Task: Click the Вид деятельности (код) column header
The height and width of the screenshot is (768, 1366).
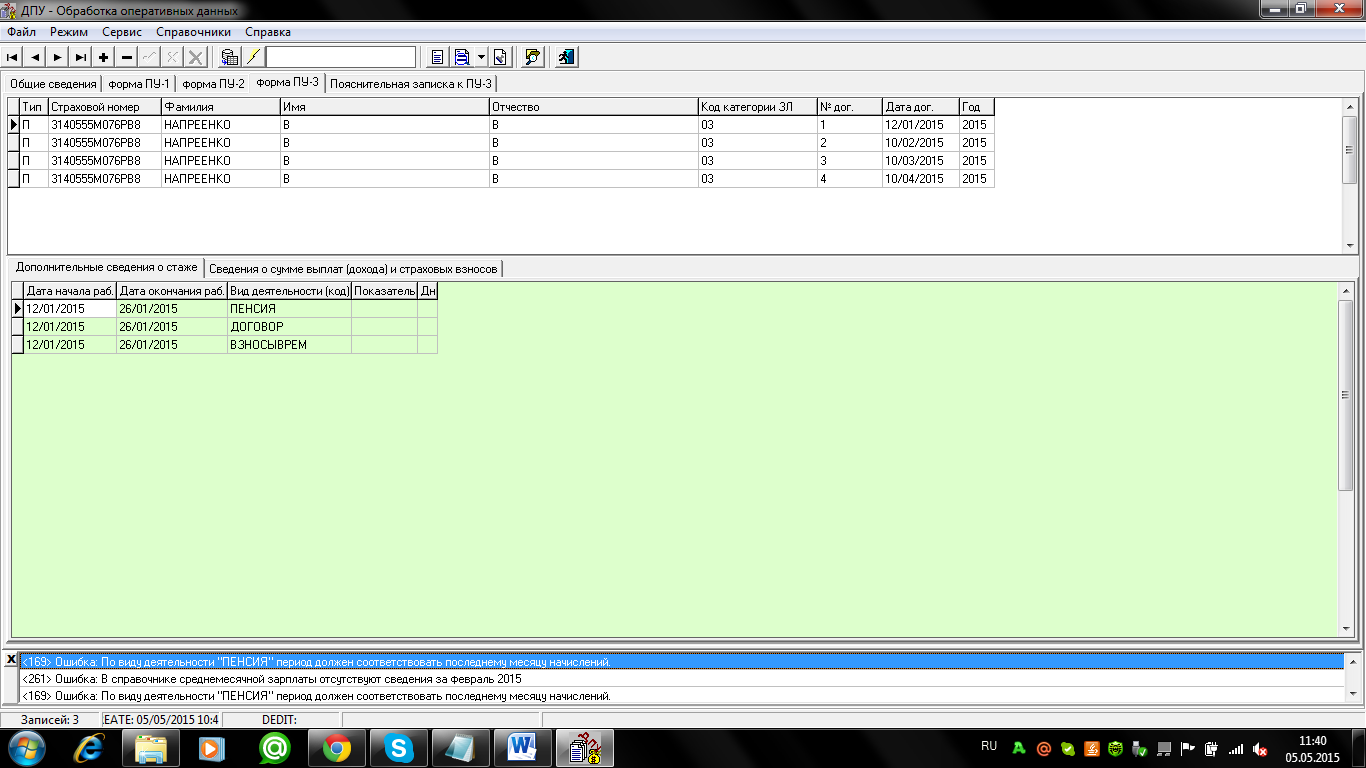Action: point(289,291)
